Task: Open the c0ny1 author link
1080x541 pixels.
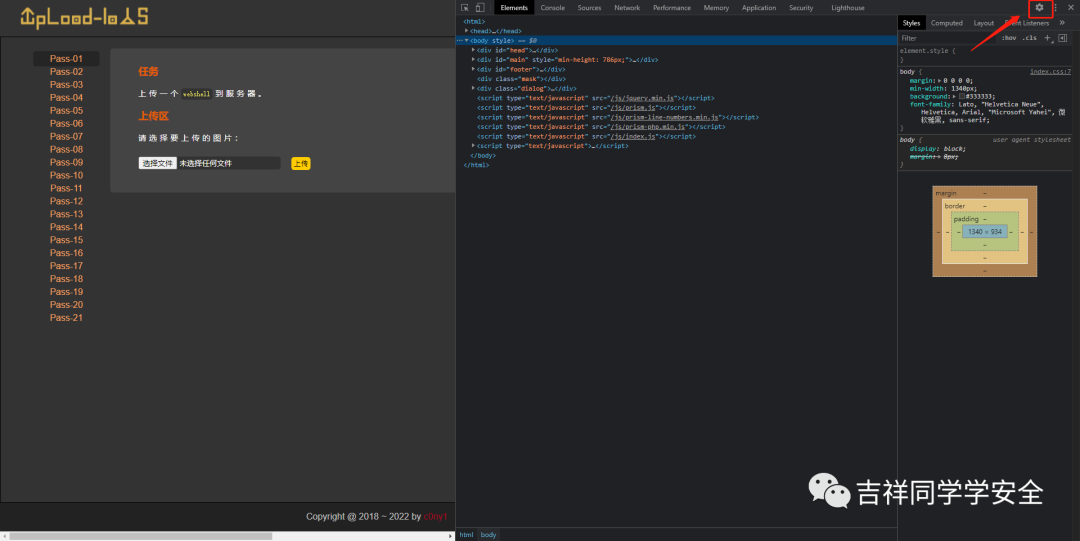Action: (x=435, y=516)
